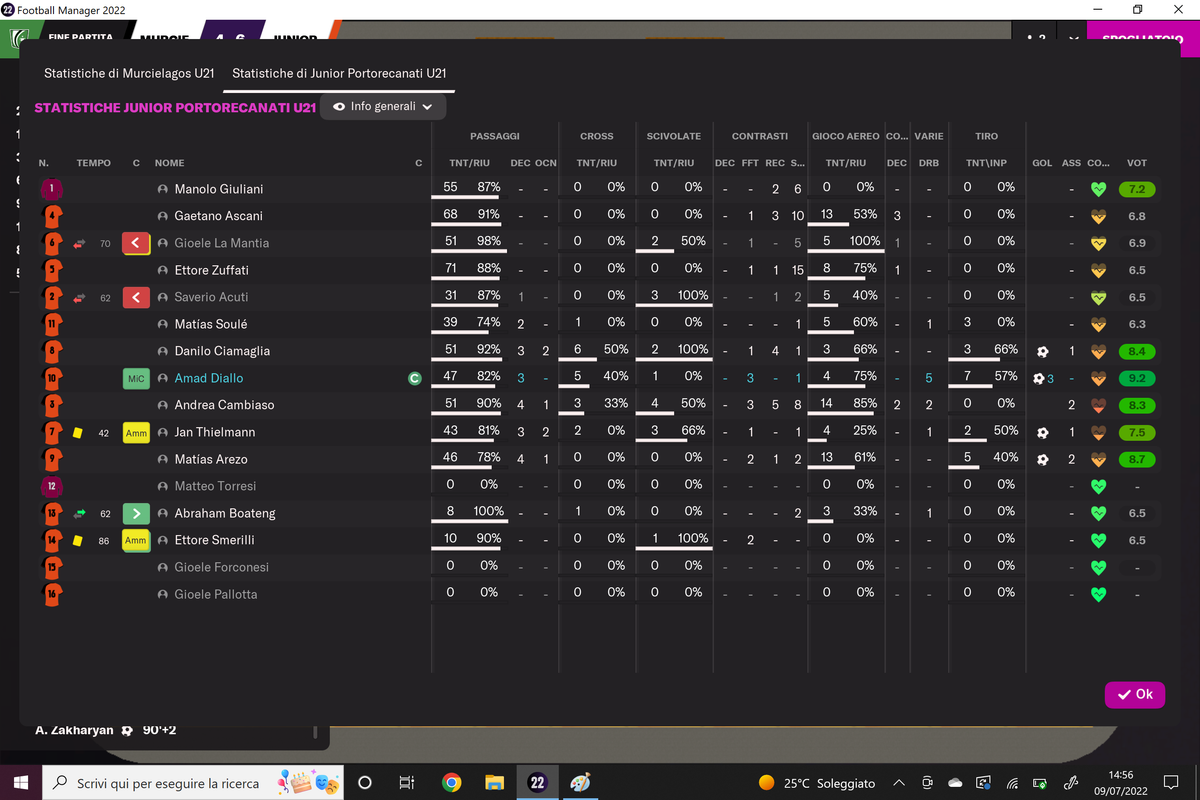Open File Explorer from the taskbar

click(x=494, y=783)
